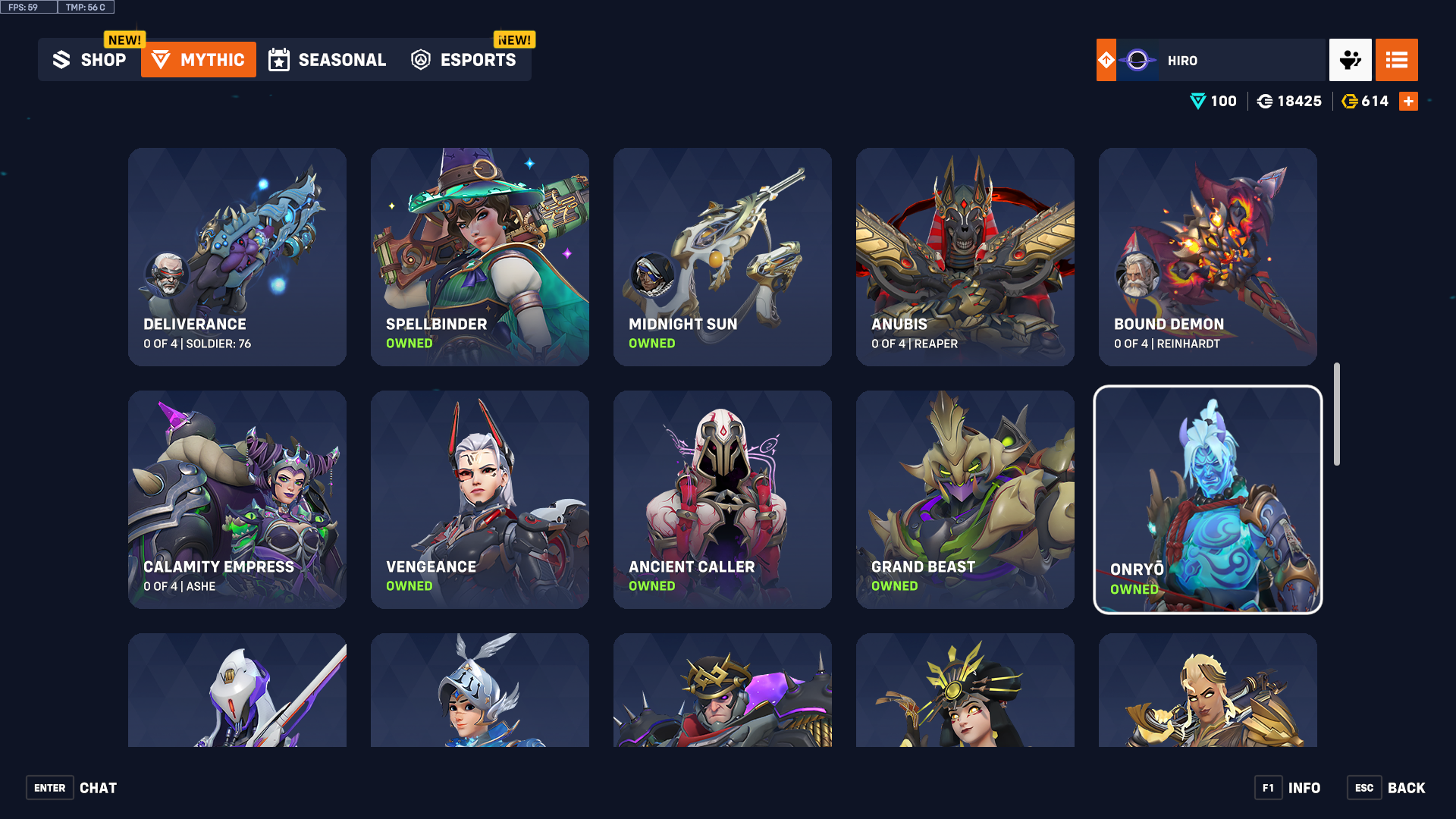Select the Mythic tab
This screenshot has width=1456, height=819.
tap(199, 59)
